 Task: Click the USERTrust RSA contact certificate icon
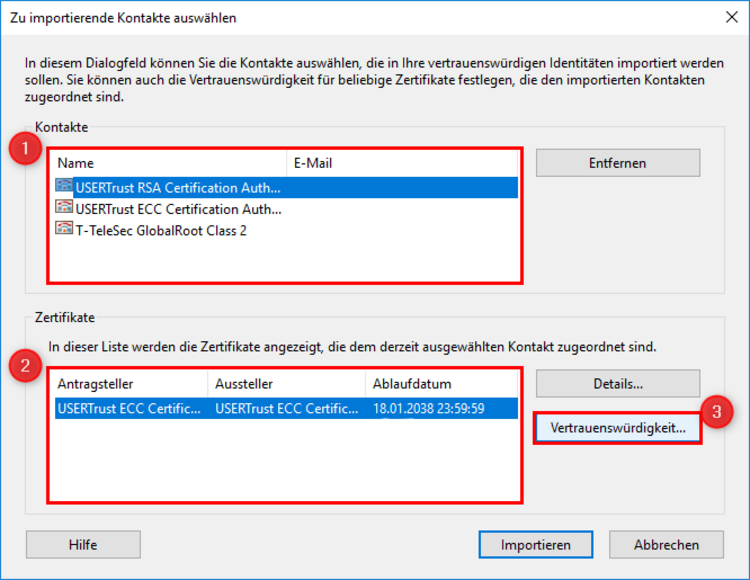pyautogui.click(x=64, y=186)
